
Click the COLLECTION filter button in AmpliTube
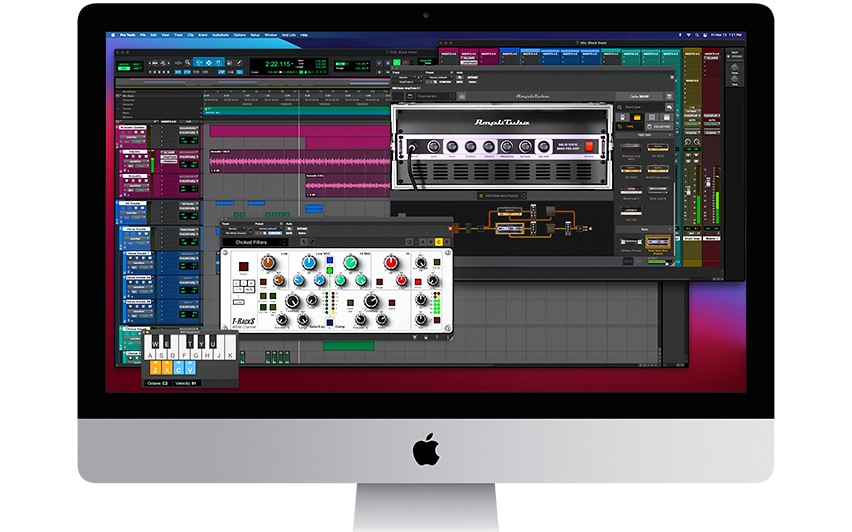(x=660, y=126)
